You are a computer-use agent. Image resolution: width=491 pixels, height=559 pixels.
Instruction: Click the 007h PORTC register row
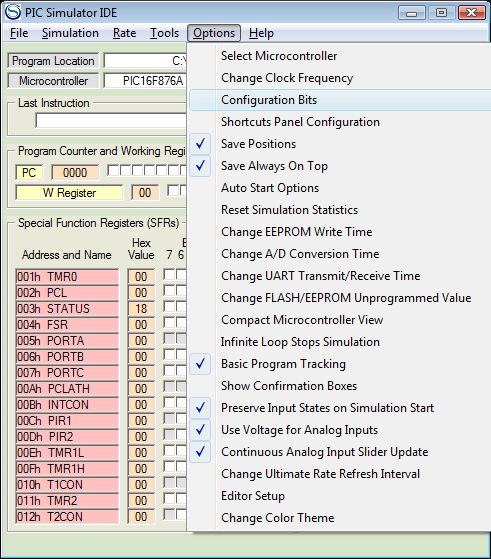[67, 373]
